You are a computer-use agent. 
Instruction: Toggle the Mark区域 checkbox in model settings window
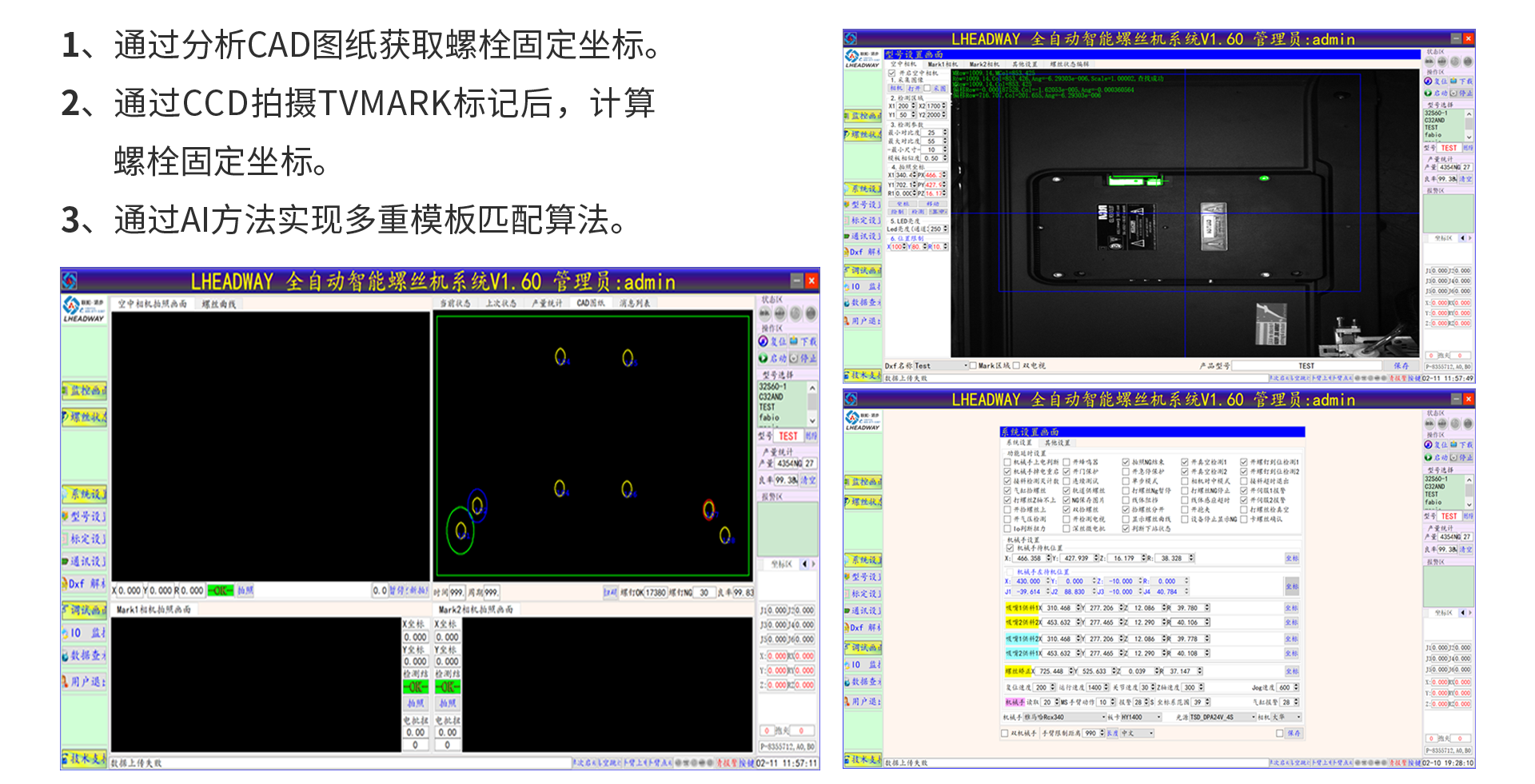coord(973,366)
